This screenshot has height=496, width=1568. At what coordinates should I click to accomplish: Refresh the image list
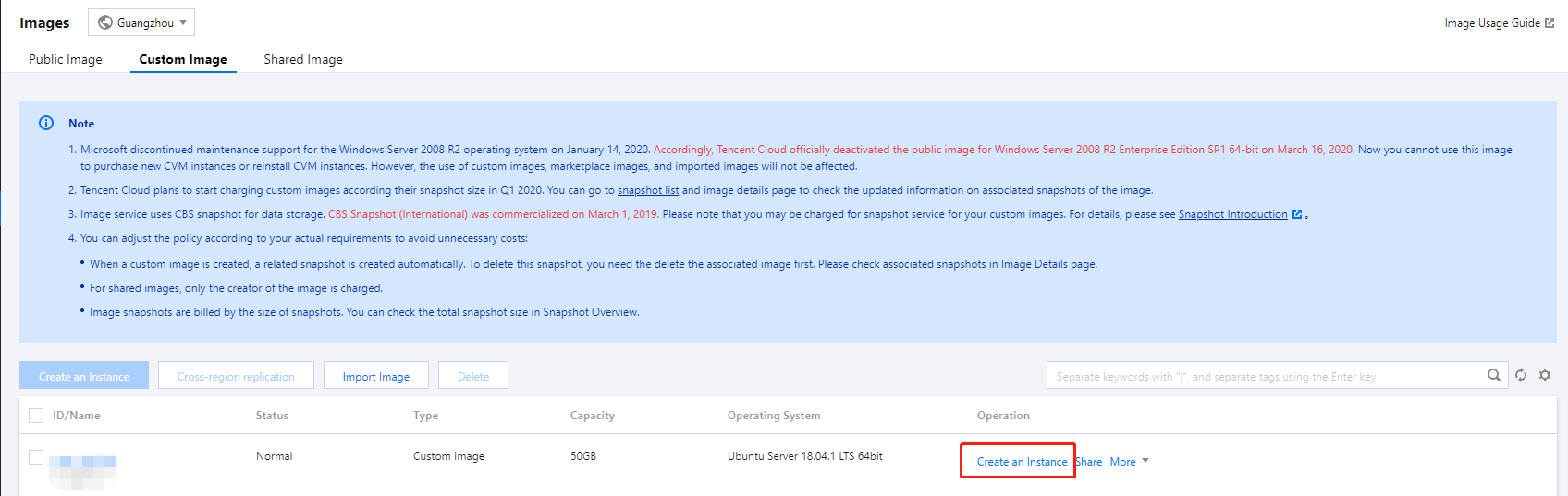[x=1521, y=375]
